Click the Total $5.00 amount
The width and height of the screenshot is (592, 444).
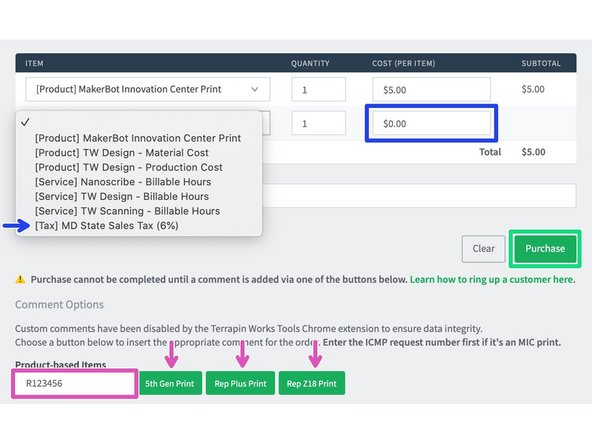(x=533, y=152)
